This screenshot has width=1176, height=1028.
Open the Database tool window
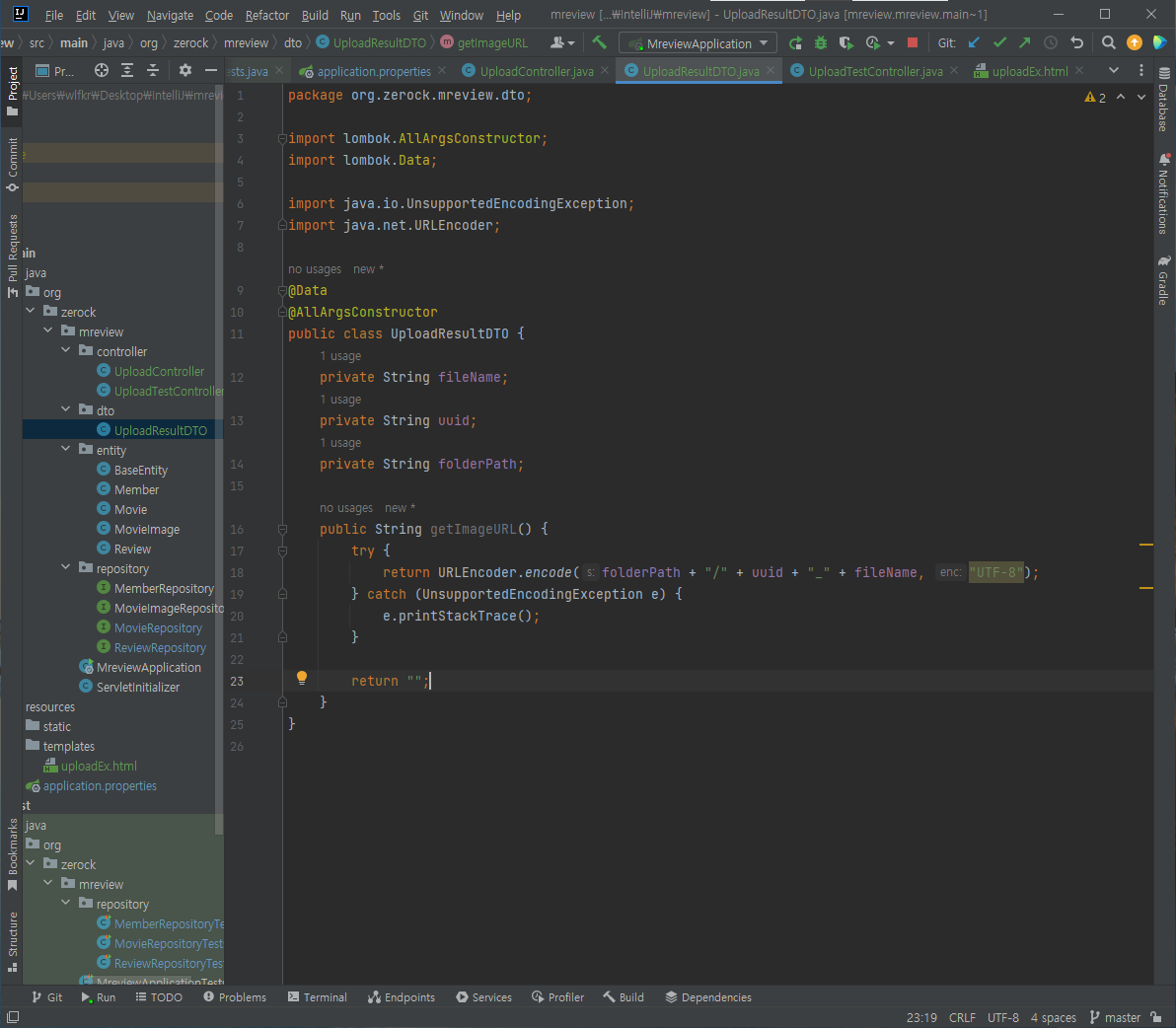click(1163, 99)
